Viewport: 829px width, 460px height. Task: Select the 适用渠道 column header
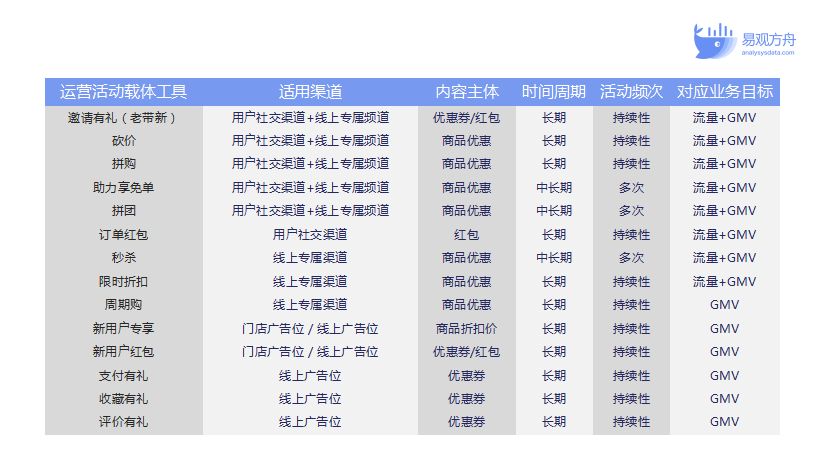tap(310, 92)
